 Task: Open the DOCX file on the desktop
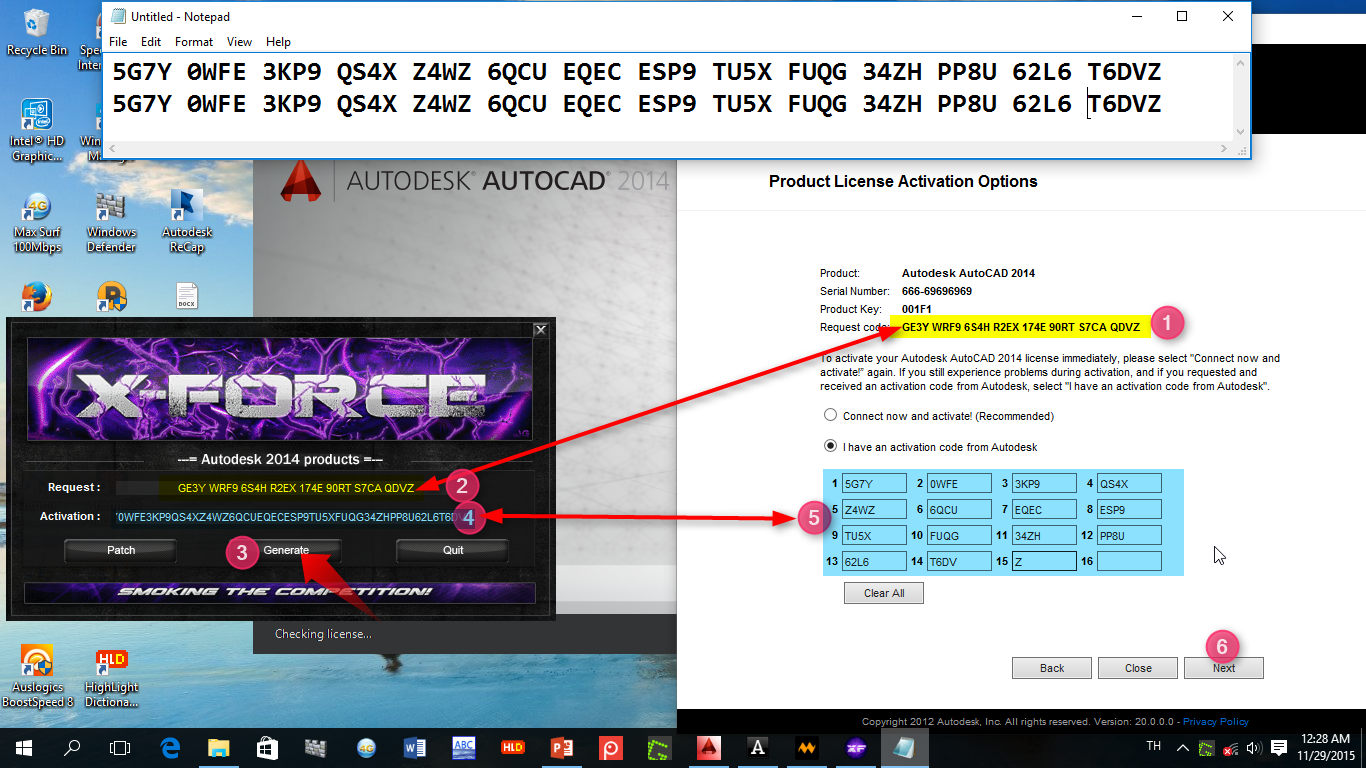[x=186, y=296]
